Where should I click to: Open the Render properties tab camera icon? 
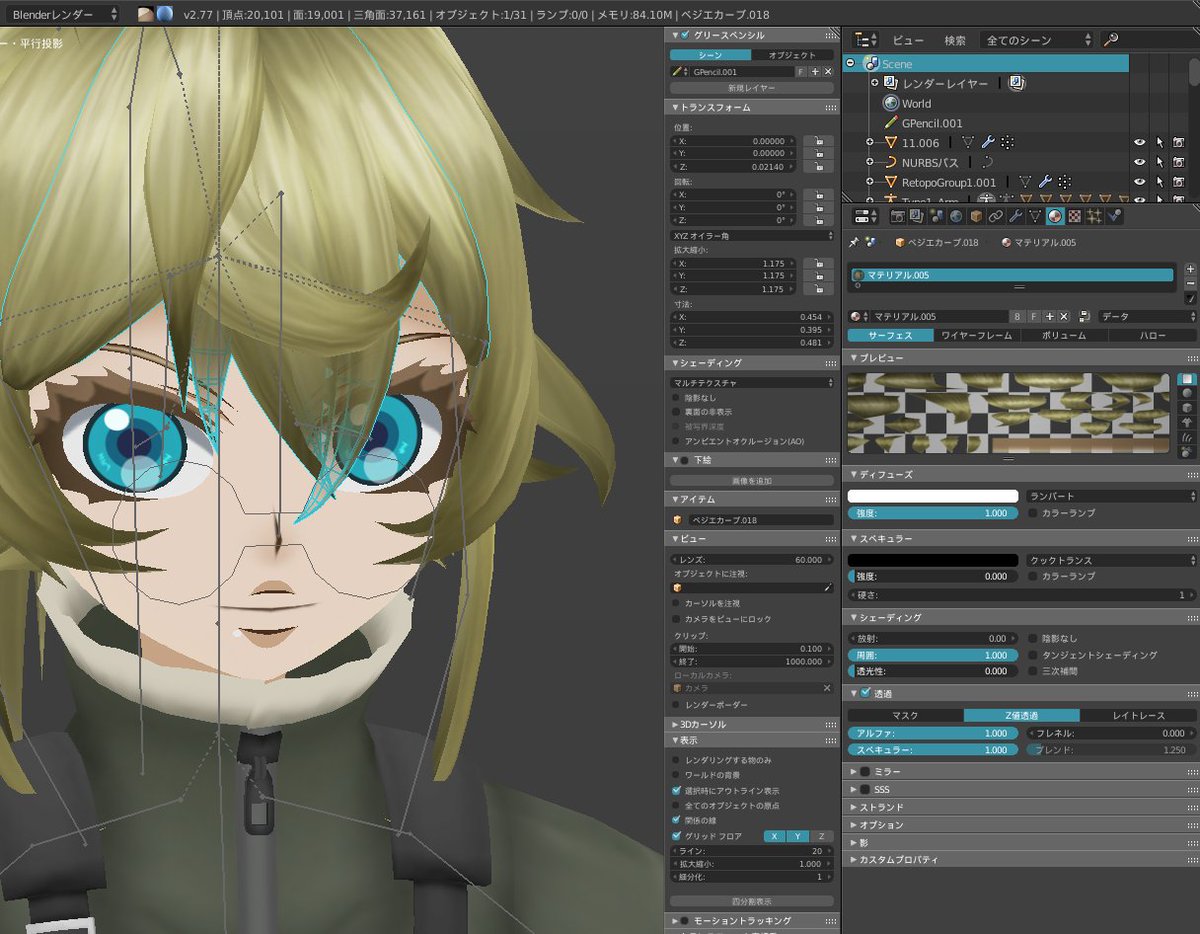[897, 216]
